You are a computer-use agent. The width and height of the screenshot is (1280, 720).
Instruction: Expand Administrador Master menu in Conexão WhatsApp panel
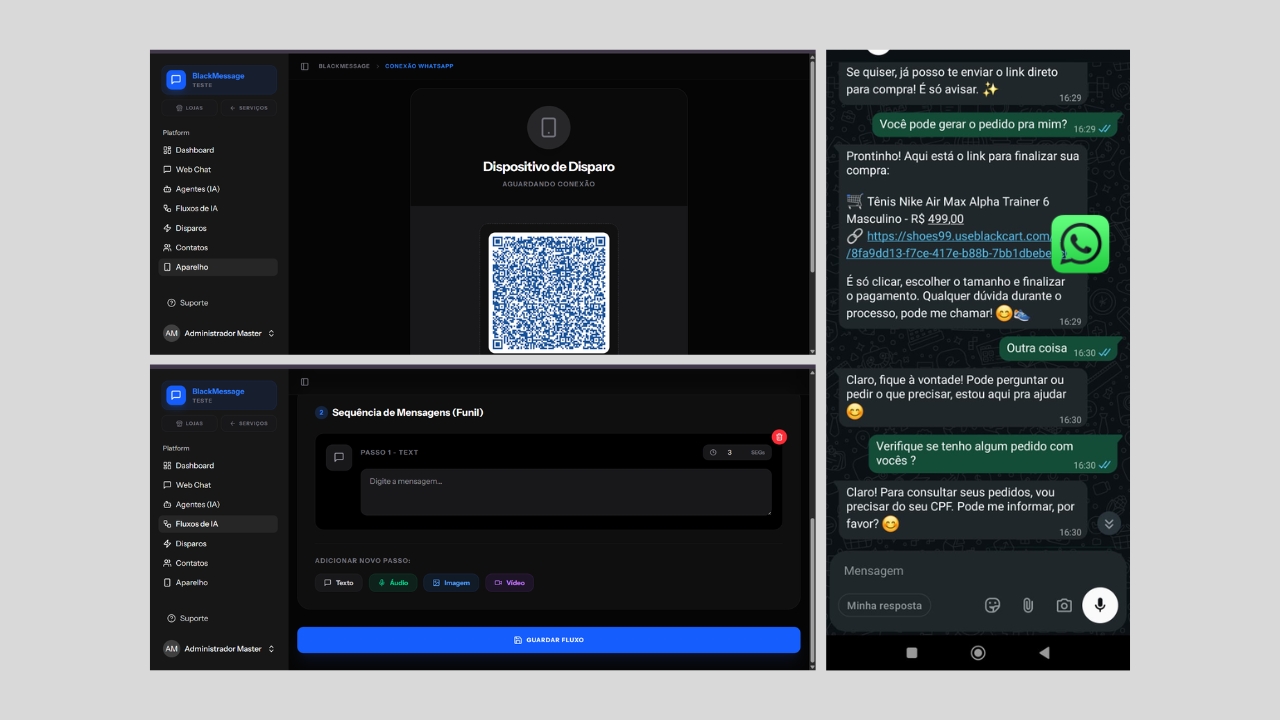click(218, 333)
